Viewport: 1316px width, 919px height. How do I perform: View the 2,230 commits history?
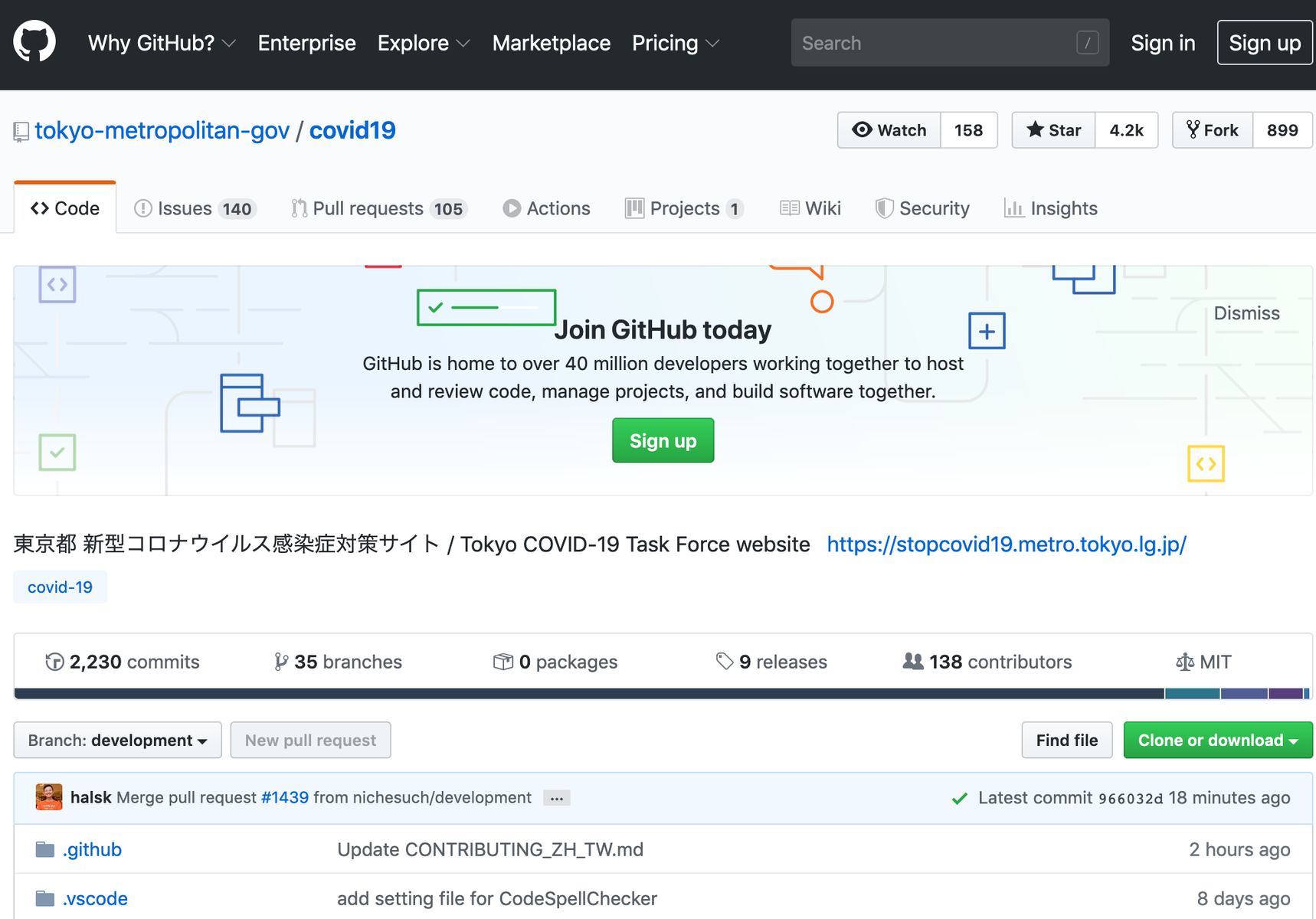[123, 662]
